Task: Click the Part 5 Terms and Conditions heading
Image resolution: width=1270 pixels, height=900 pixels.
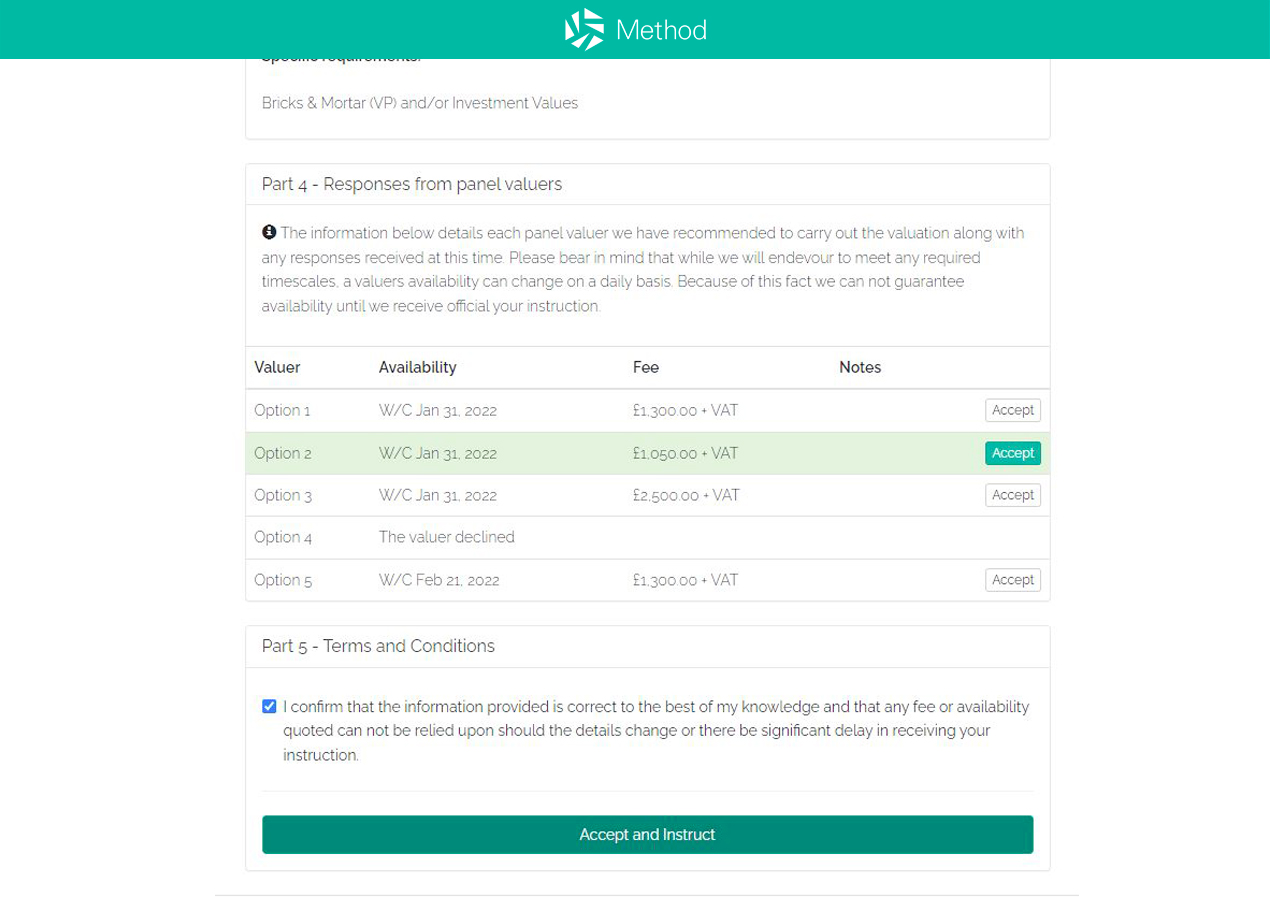Action: pyautogui.click(x=378, y=646)
